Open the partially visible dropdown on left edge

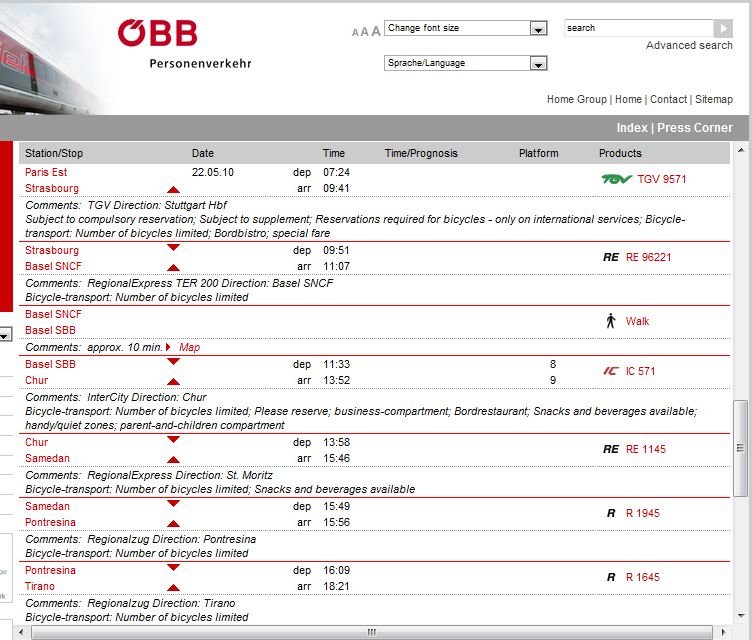coord(5,334)
